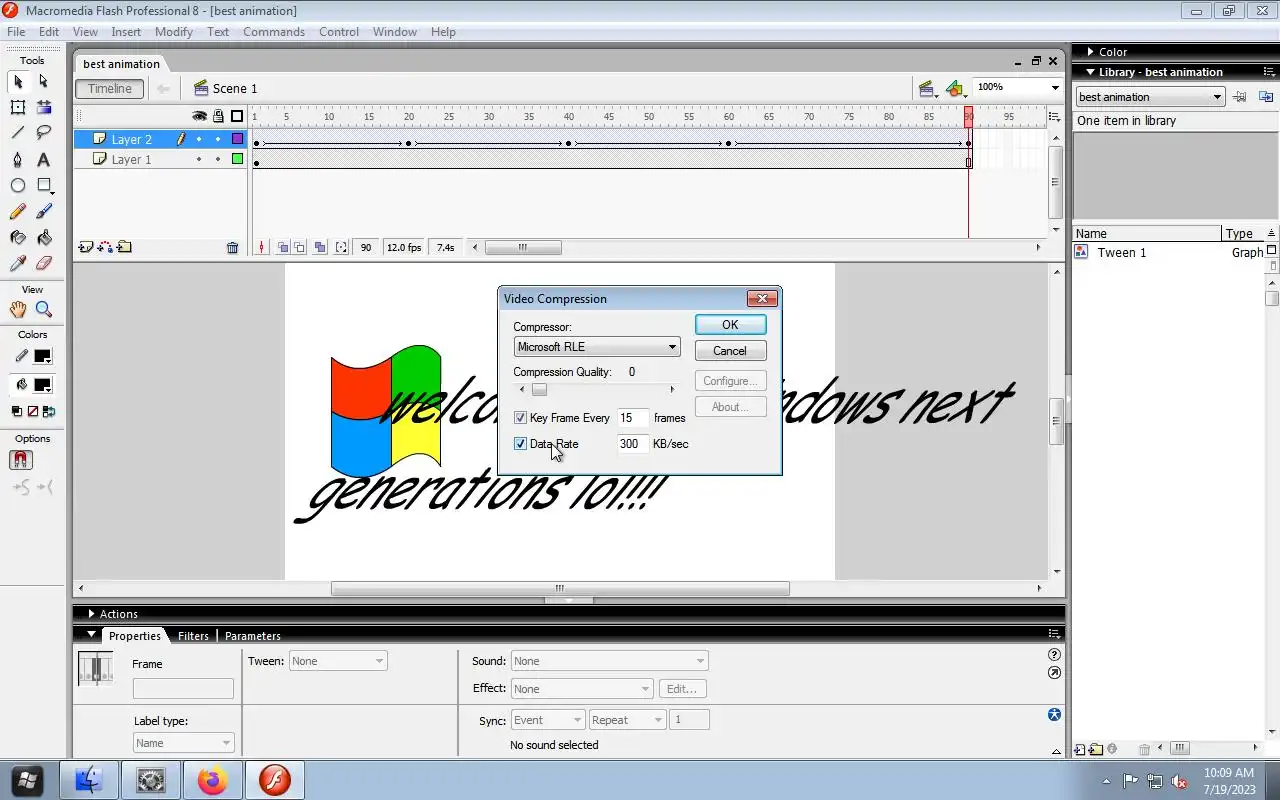Image resolution: width=1280 pixels, height=800 pixels.
Task: Click the Data Rate KB/sec field
Action: tap(631, 444)
